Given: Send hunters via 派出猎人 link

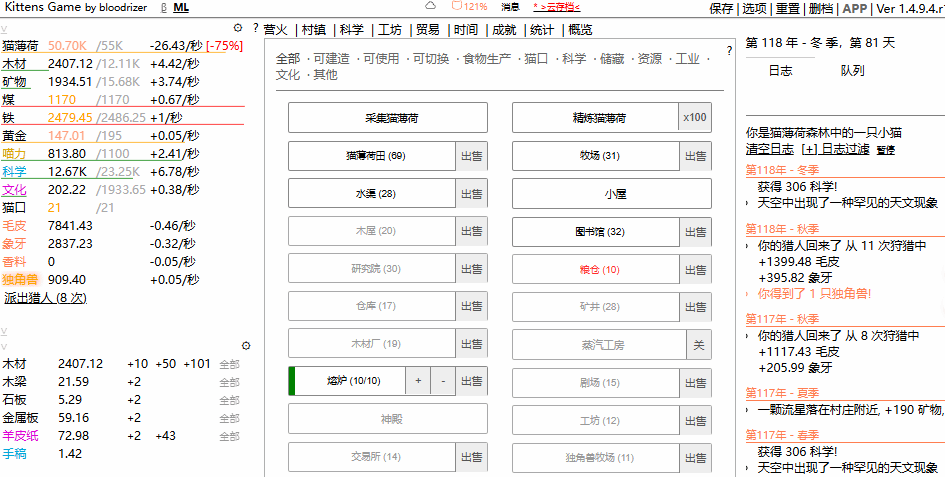Looking at the screenshot, I should click(45, 298).
